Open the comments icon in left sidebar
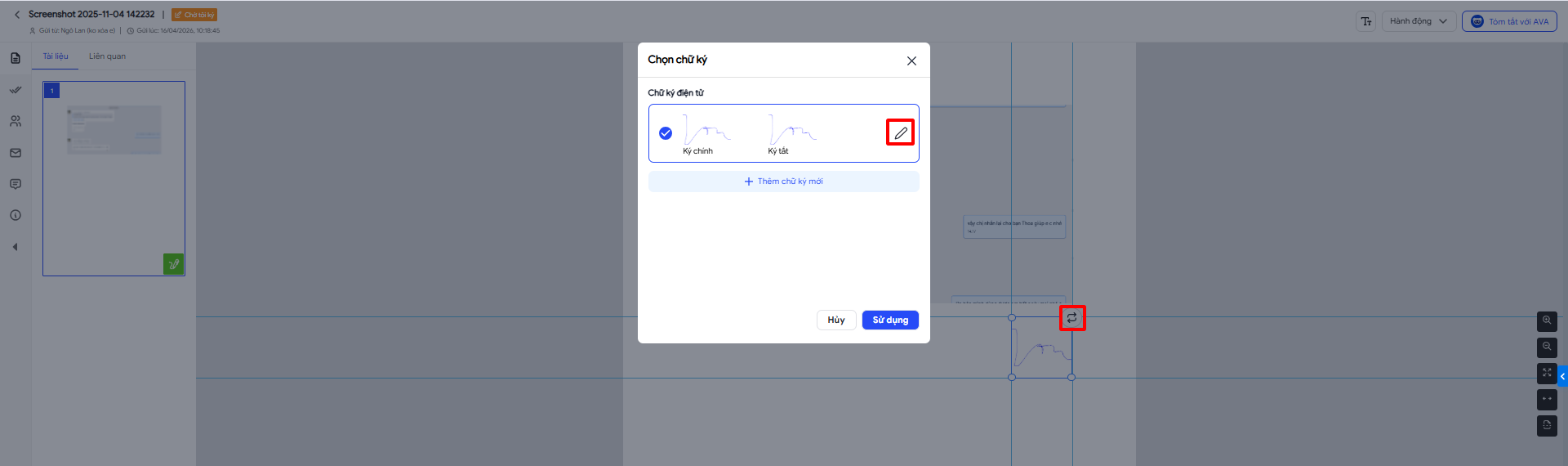 pyautogui.click(x=16, y=184)
